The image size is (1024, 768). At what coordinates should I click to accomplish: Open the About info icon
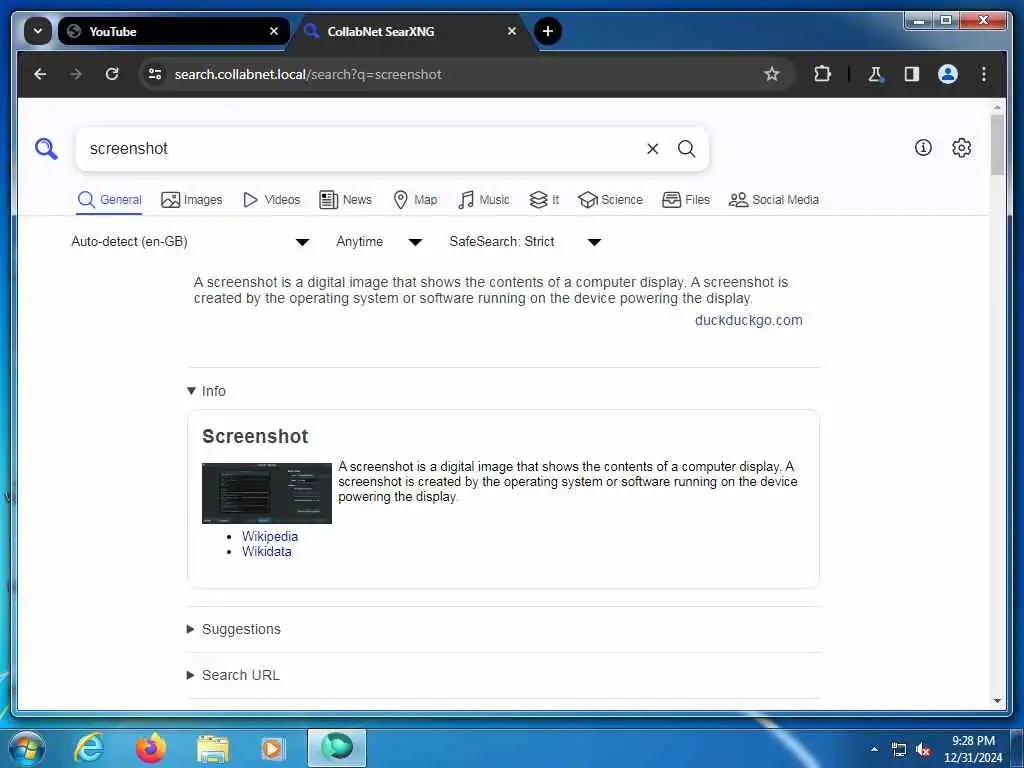click(923, 148)
